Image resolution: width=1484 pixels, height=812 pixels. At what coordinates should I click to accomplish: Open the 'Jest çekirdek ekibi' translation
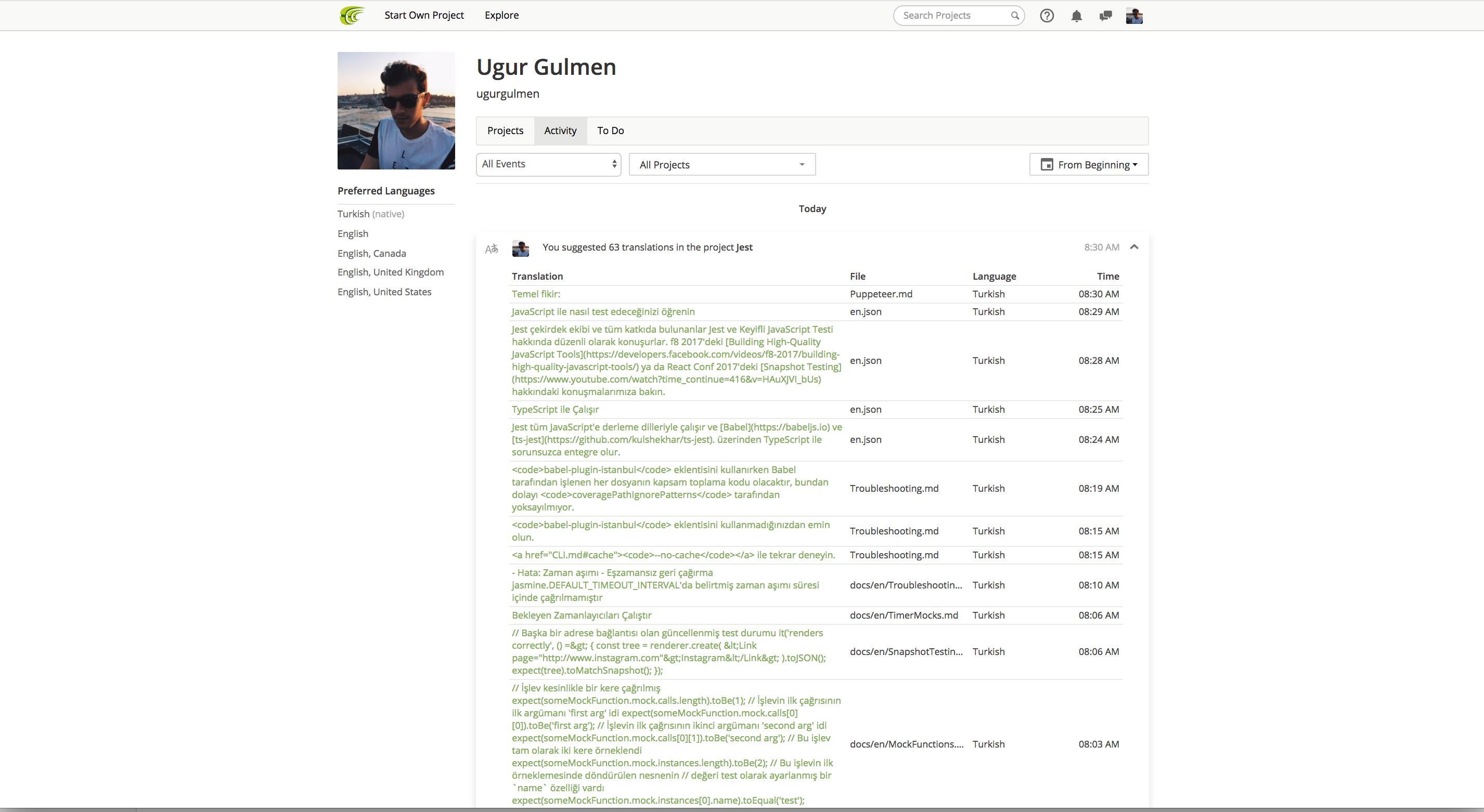676,360
